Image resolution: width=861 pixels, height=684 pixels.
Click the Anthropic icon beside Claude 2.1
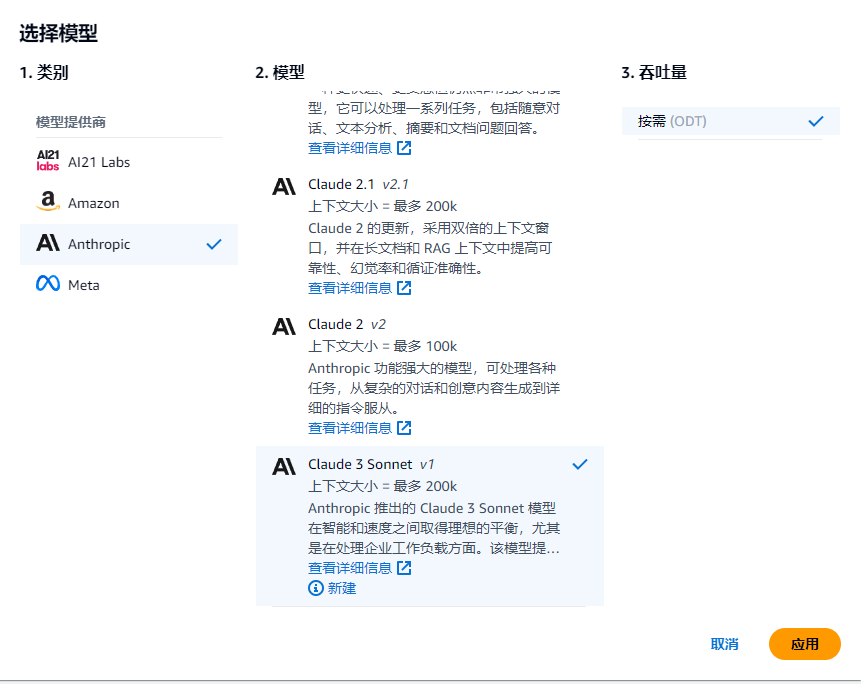click(x=284, y=185)
